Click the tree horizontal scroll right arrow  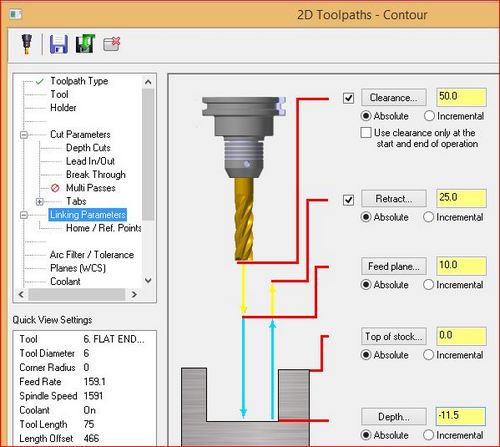tap(134, 295)
